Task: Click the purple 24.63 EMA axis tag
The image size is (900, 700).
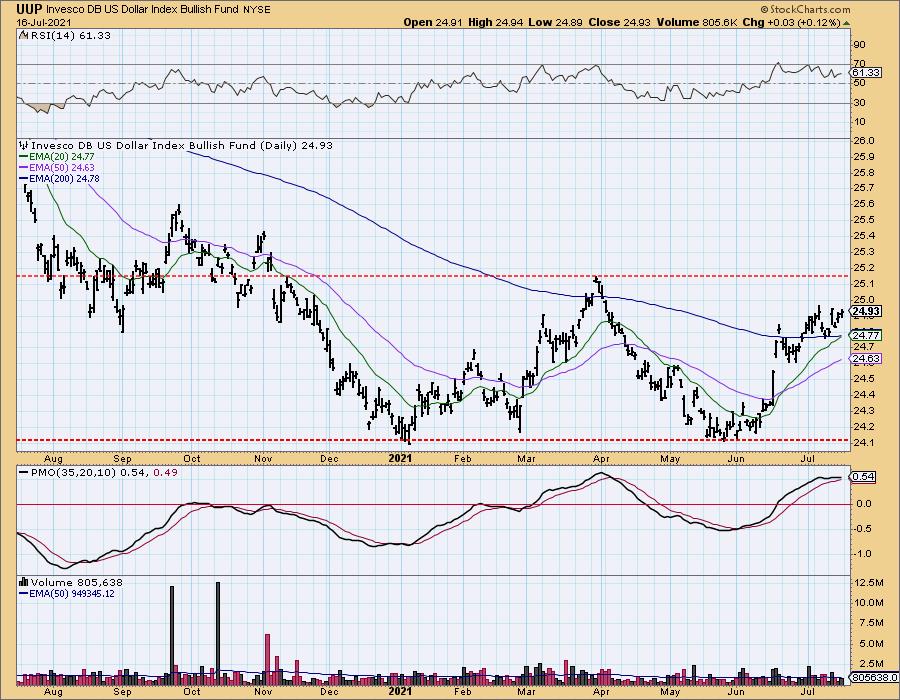Action: 866,359
